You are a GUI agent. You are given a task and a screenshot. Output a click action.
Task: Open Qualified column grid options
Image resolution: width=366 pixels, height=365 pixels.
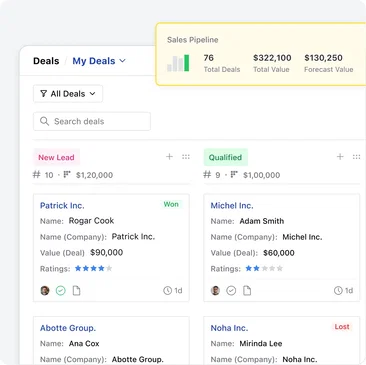tap(356, 156)
